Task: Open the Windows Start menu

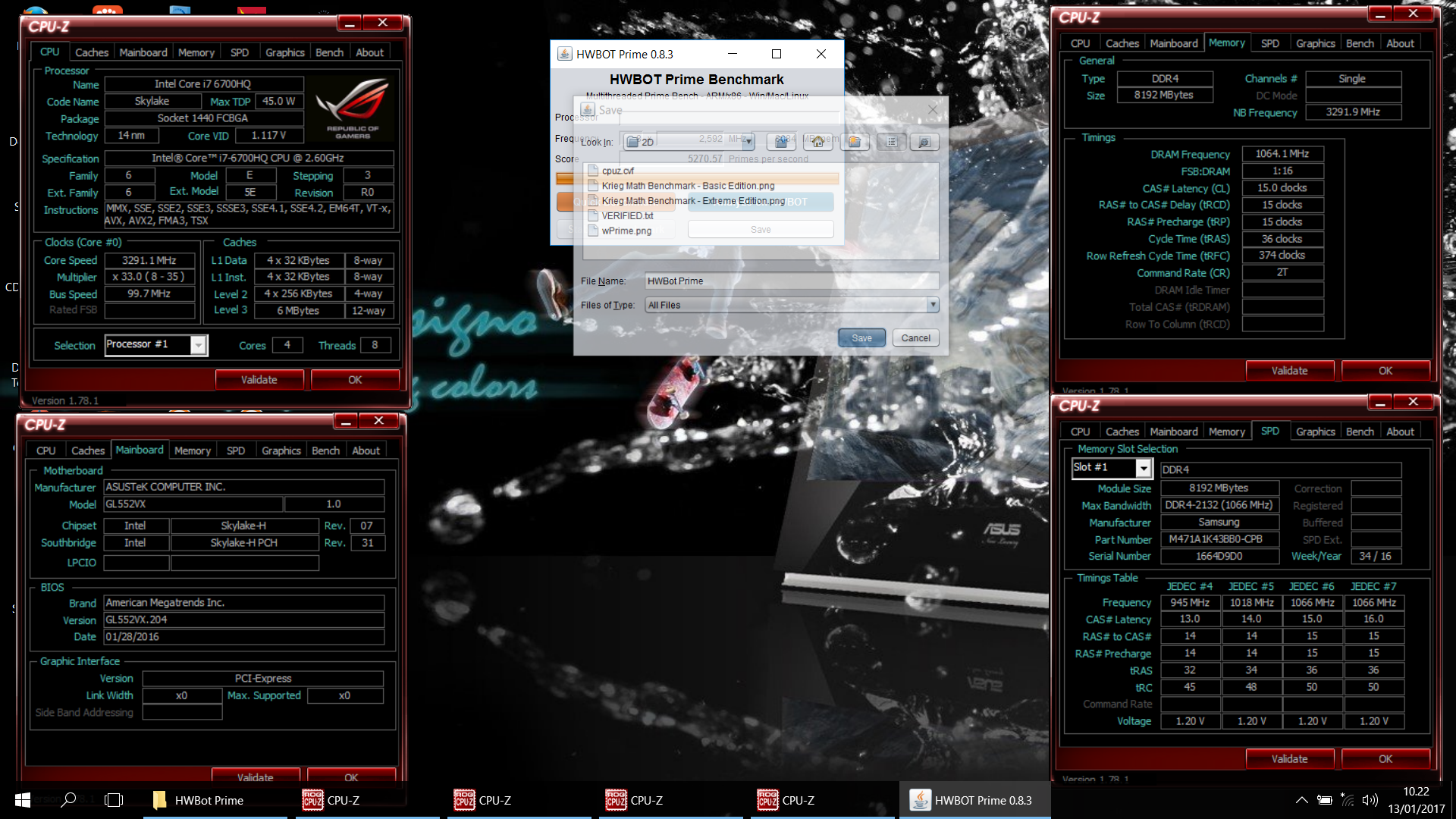Action: point(22,800)
